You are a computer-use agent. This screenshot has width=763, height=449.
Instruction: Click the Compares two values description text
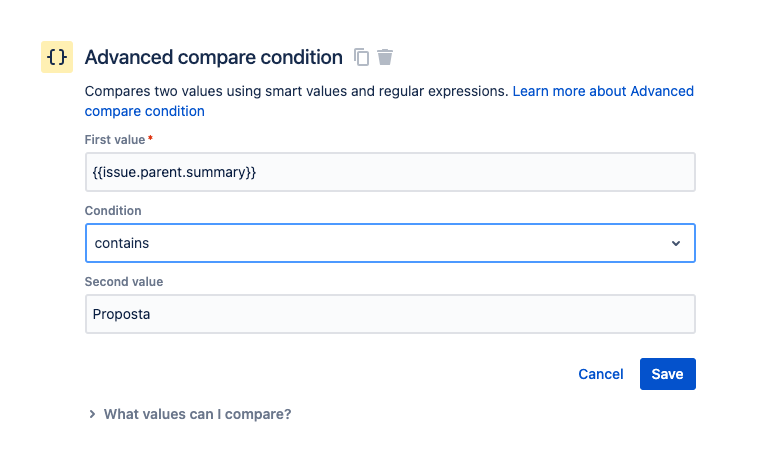(296, 91)
